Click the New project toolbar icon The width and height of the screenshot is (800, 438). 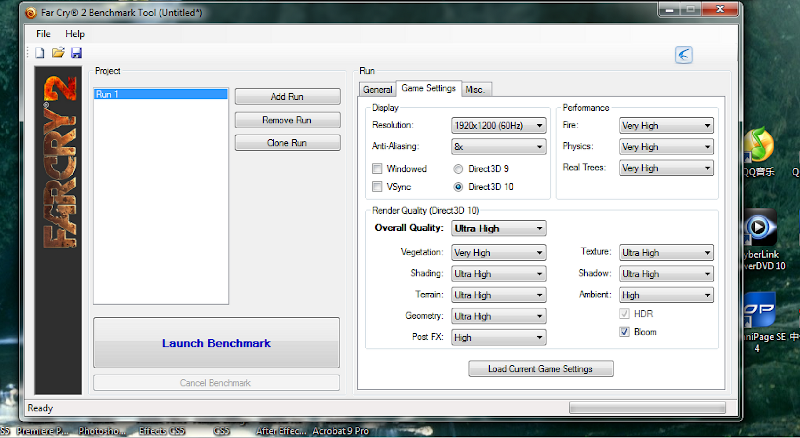pos(40,53)
